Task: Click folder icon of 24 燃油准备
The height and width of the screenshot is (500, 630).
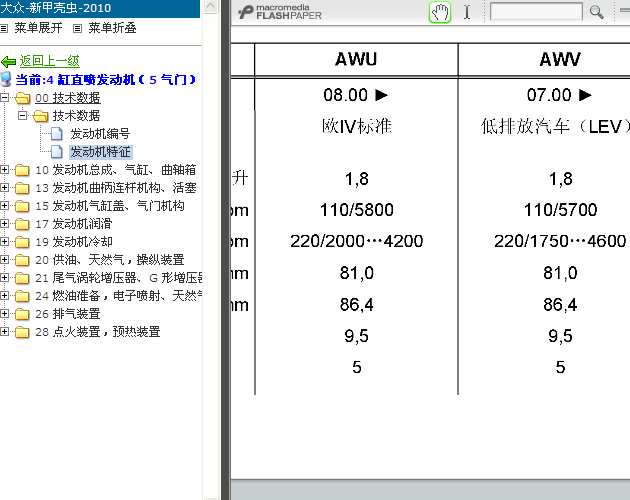Action: pyautogui.click(x=22, y=296)
